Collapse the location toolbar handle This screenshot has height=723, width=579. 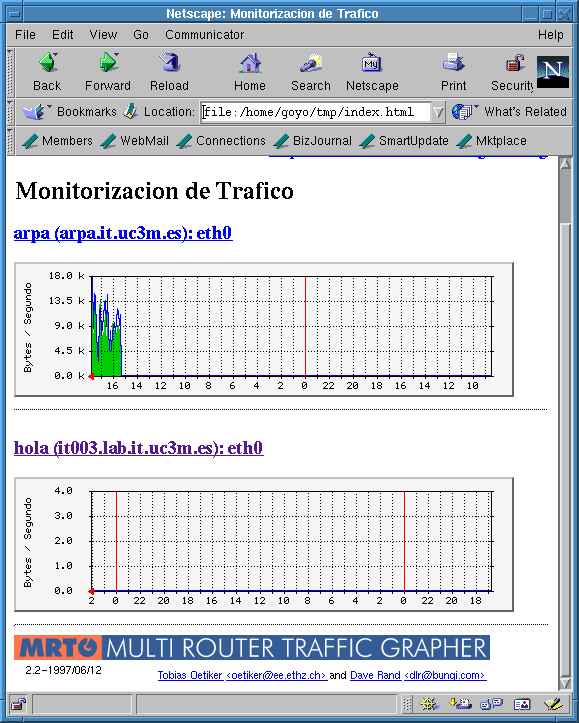[11, 112]
